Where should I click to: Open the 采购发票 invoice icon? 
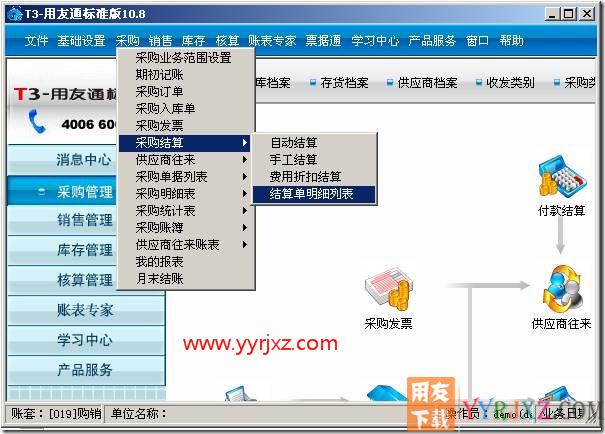388,289
